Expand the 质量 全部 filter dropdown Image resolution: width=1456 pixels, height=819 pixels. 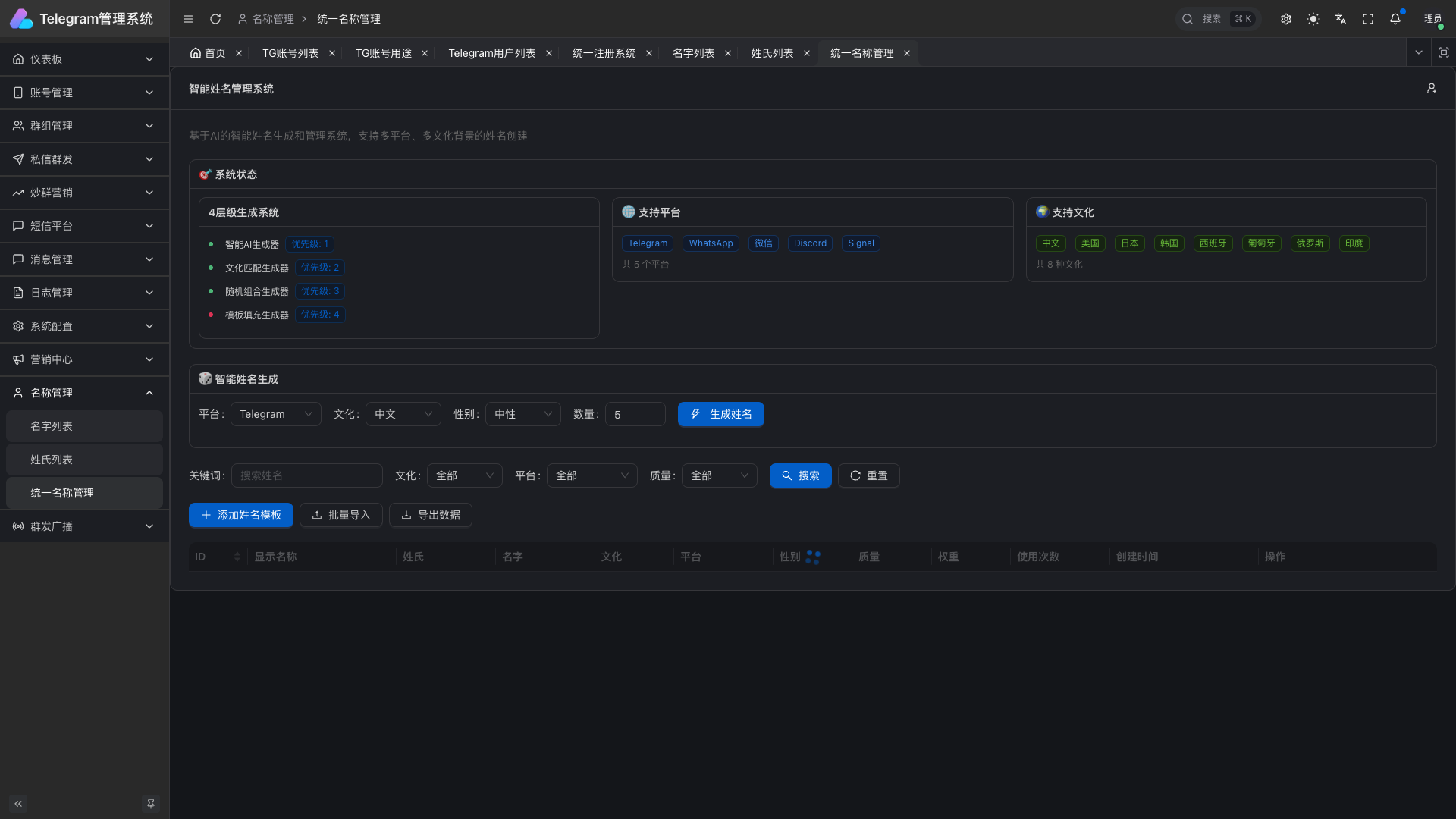(719, 475)
